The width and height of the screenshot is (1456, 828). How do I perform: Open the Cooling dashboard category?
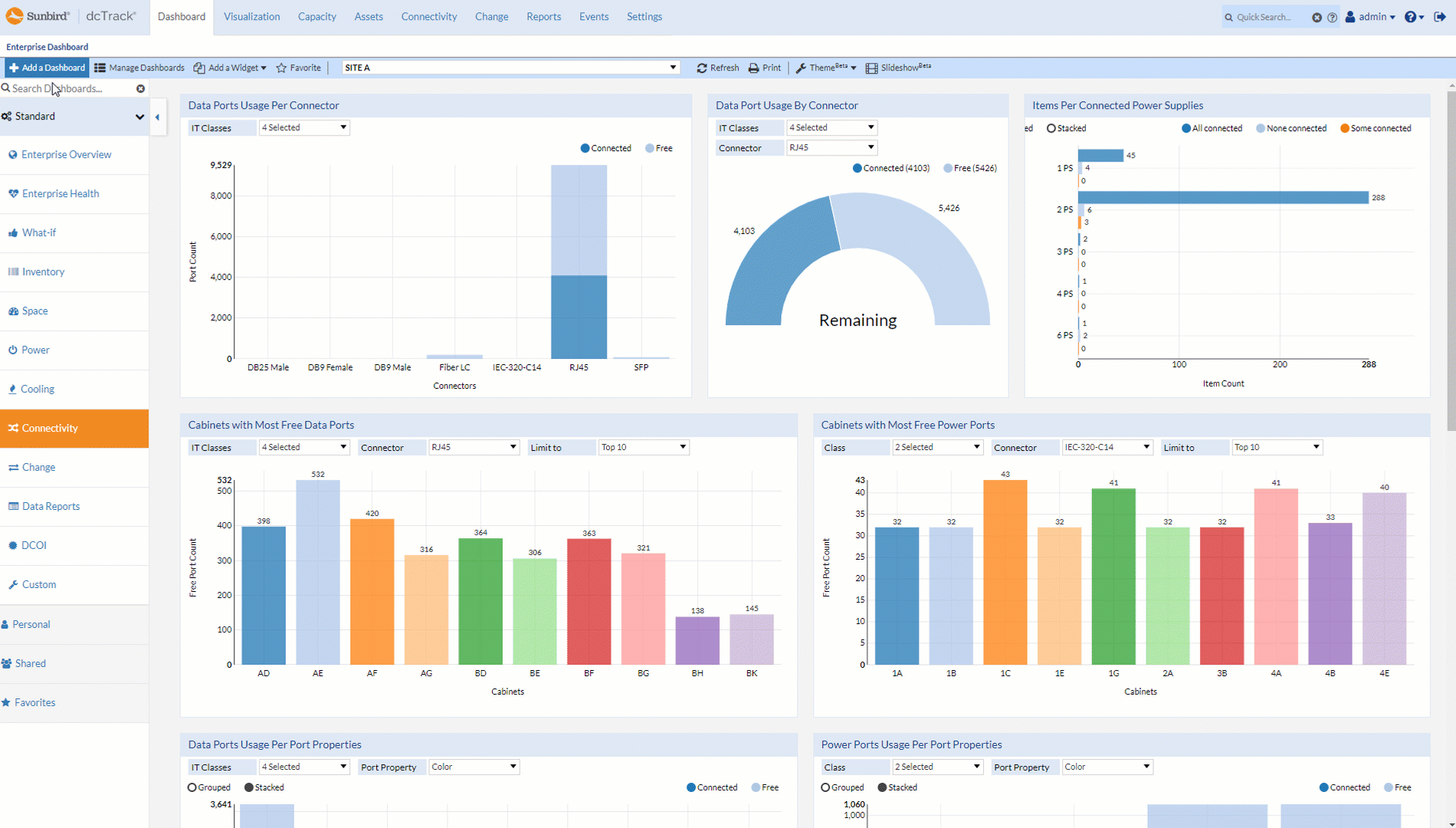coord(37,389)
